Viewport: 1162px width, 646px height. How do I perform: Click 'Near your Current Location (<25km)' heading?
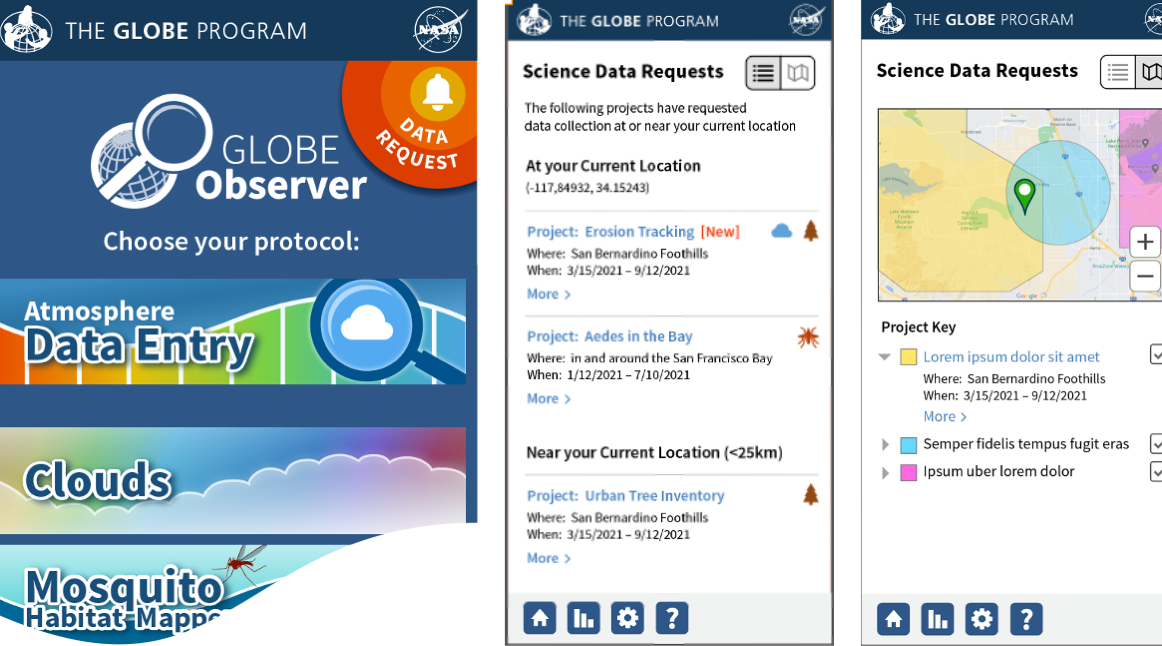pos(654,453)
